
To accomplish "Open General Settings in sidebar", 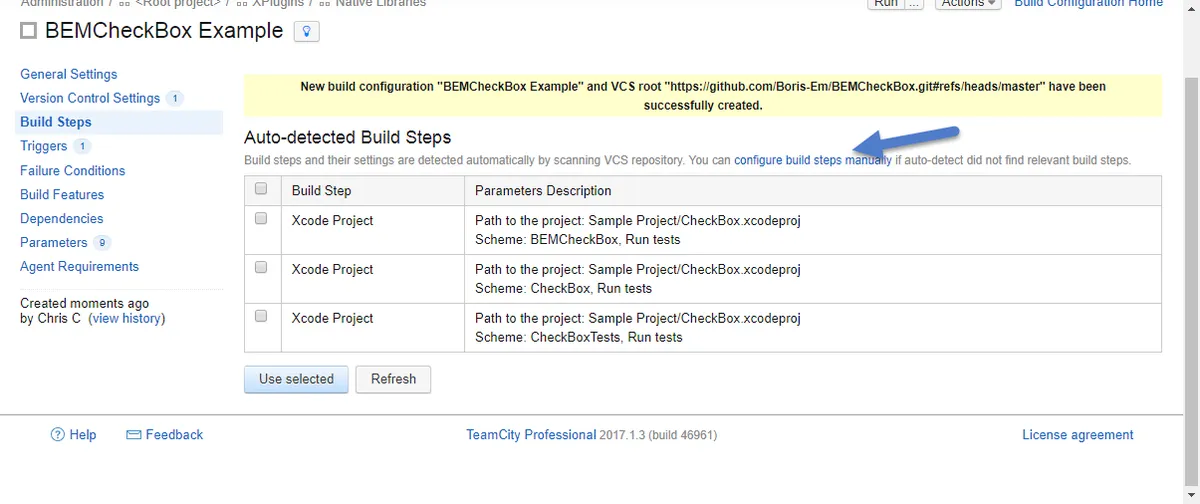I will (68, 74).
